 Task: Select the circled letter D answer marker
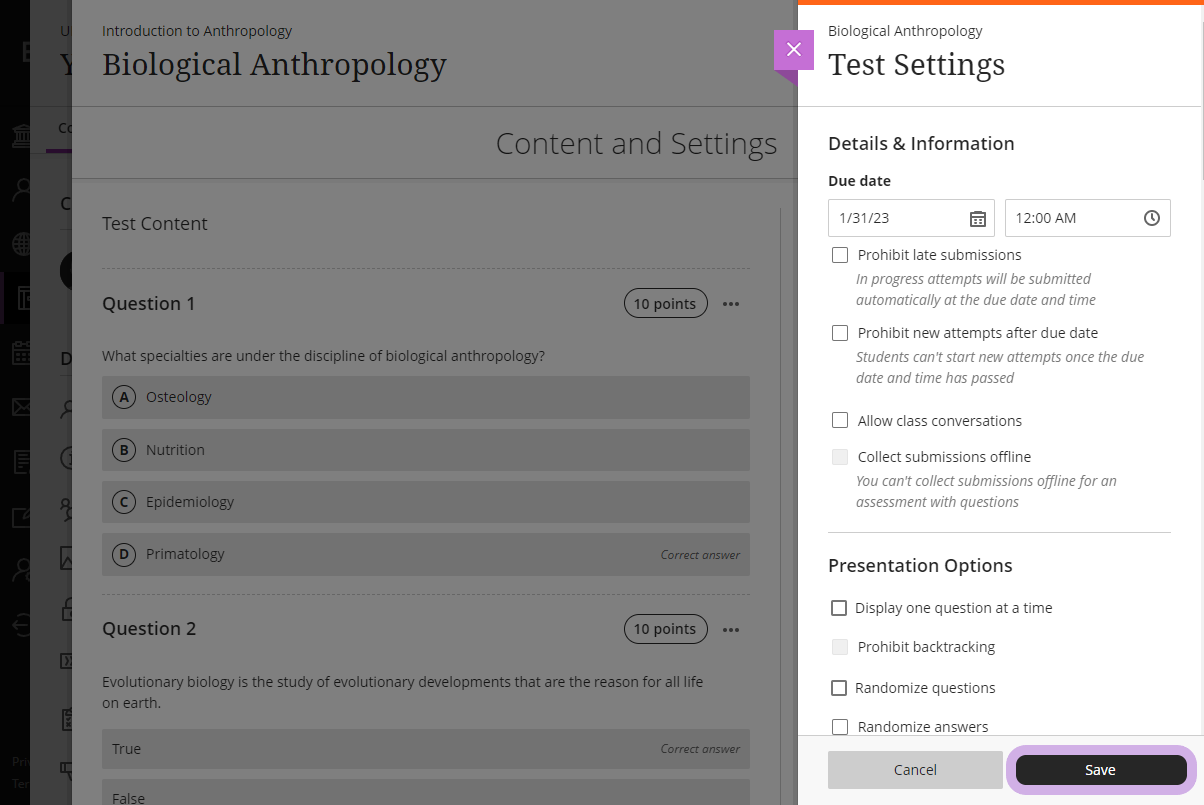(x=124, y=554)
